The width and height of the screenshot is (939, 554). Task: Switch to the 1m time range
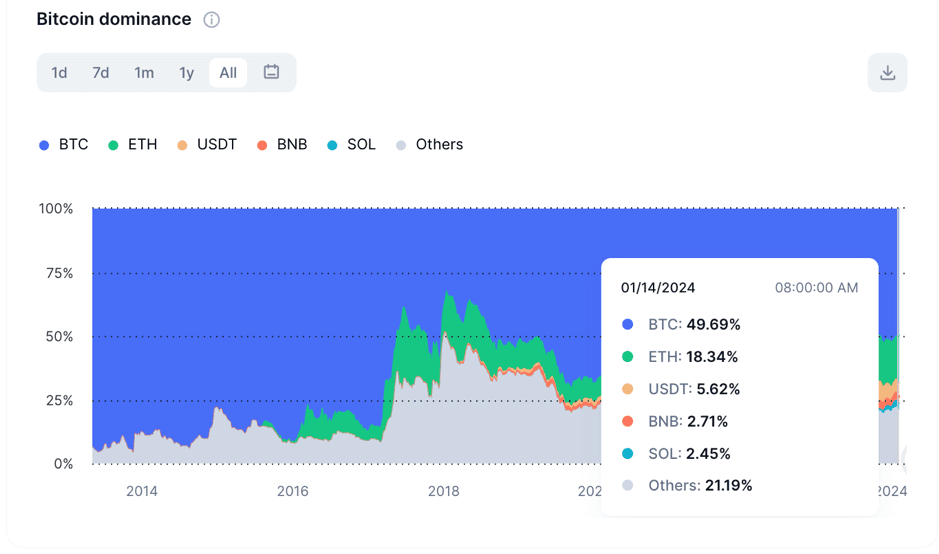[144, 73]
